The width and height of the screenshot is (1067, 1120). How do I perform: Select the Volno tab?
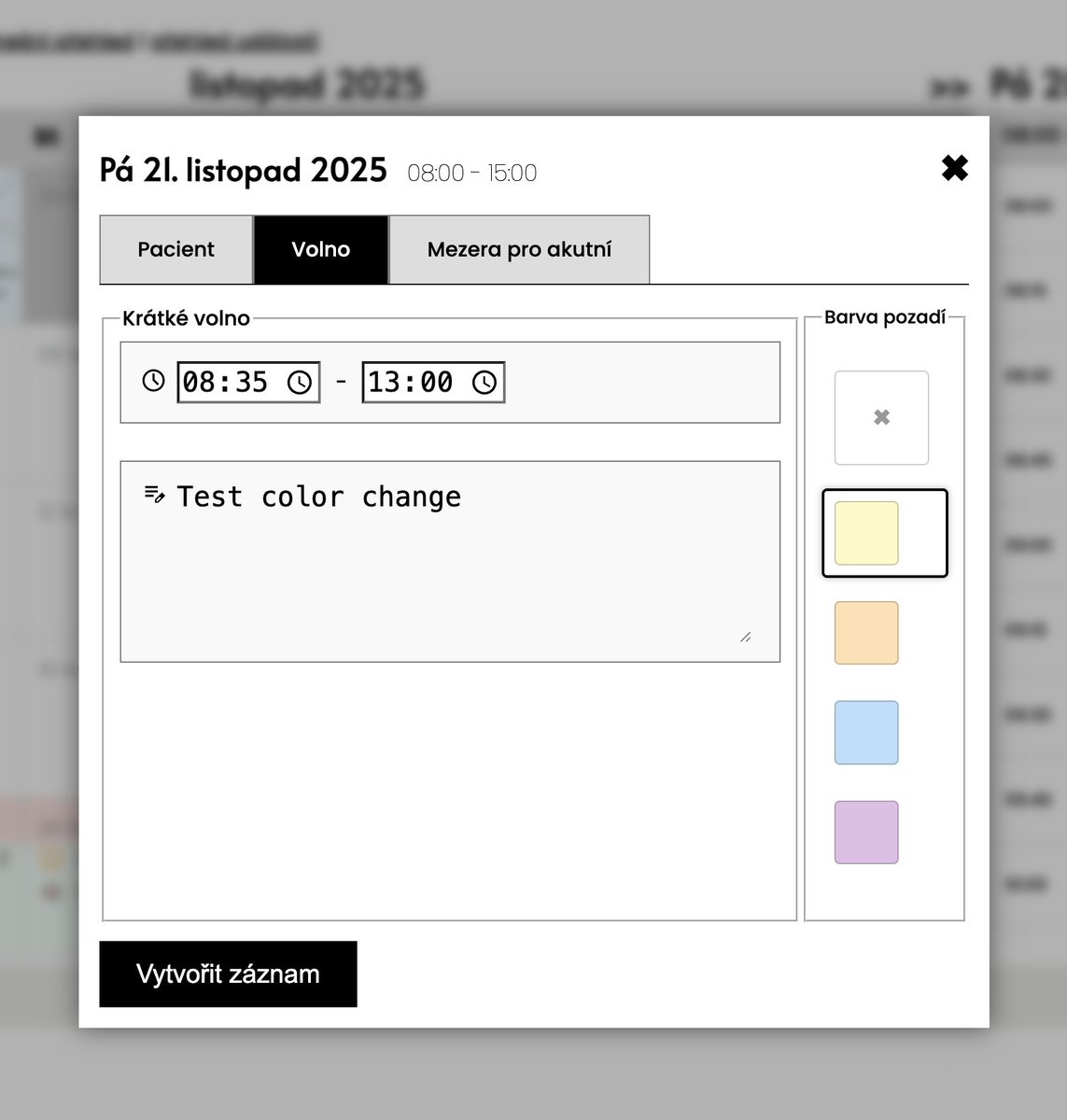(x=321, y=249)
